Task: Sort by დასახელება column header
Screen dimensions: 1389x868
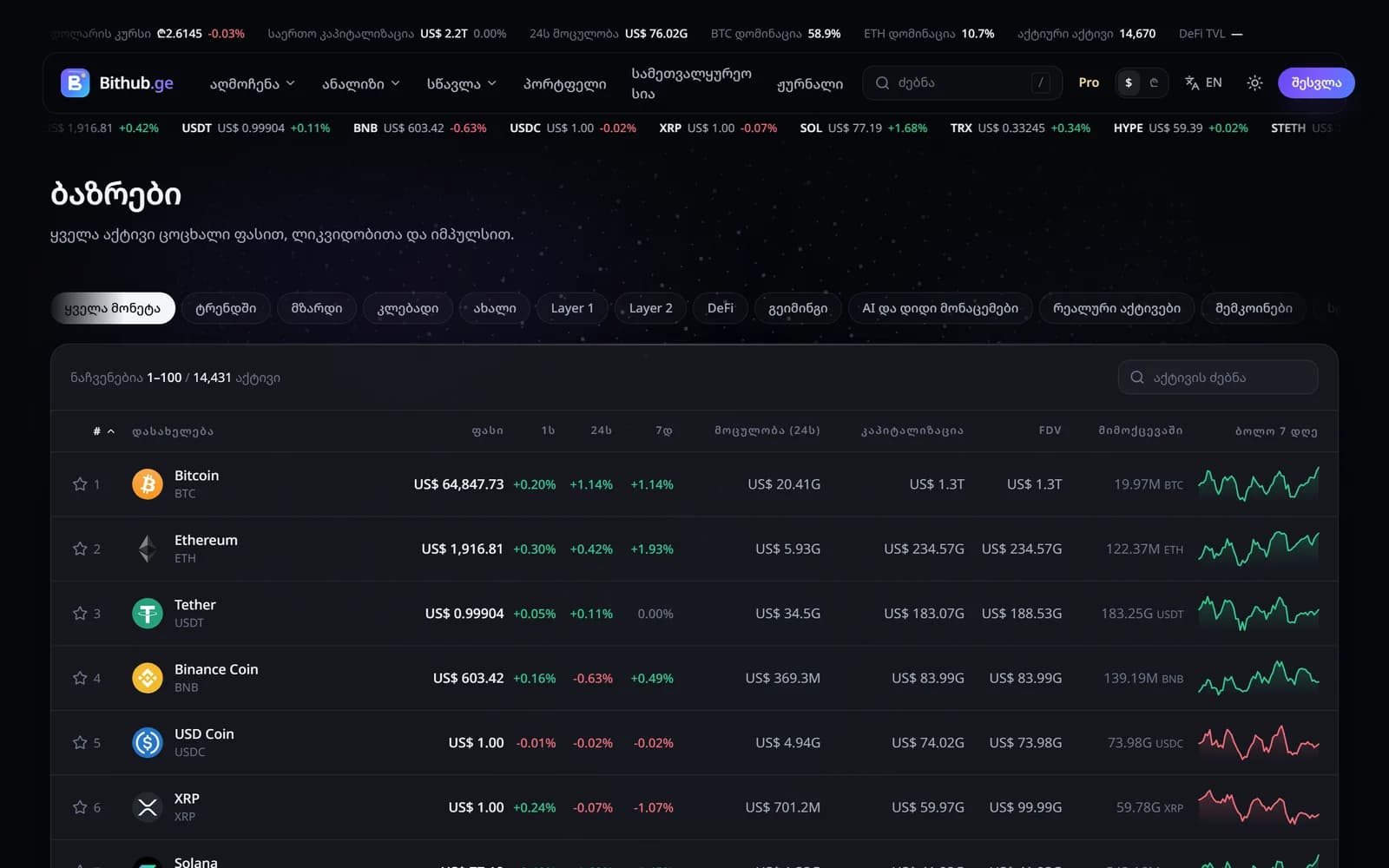Action: pyautogui.click(x=173, y=431)
